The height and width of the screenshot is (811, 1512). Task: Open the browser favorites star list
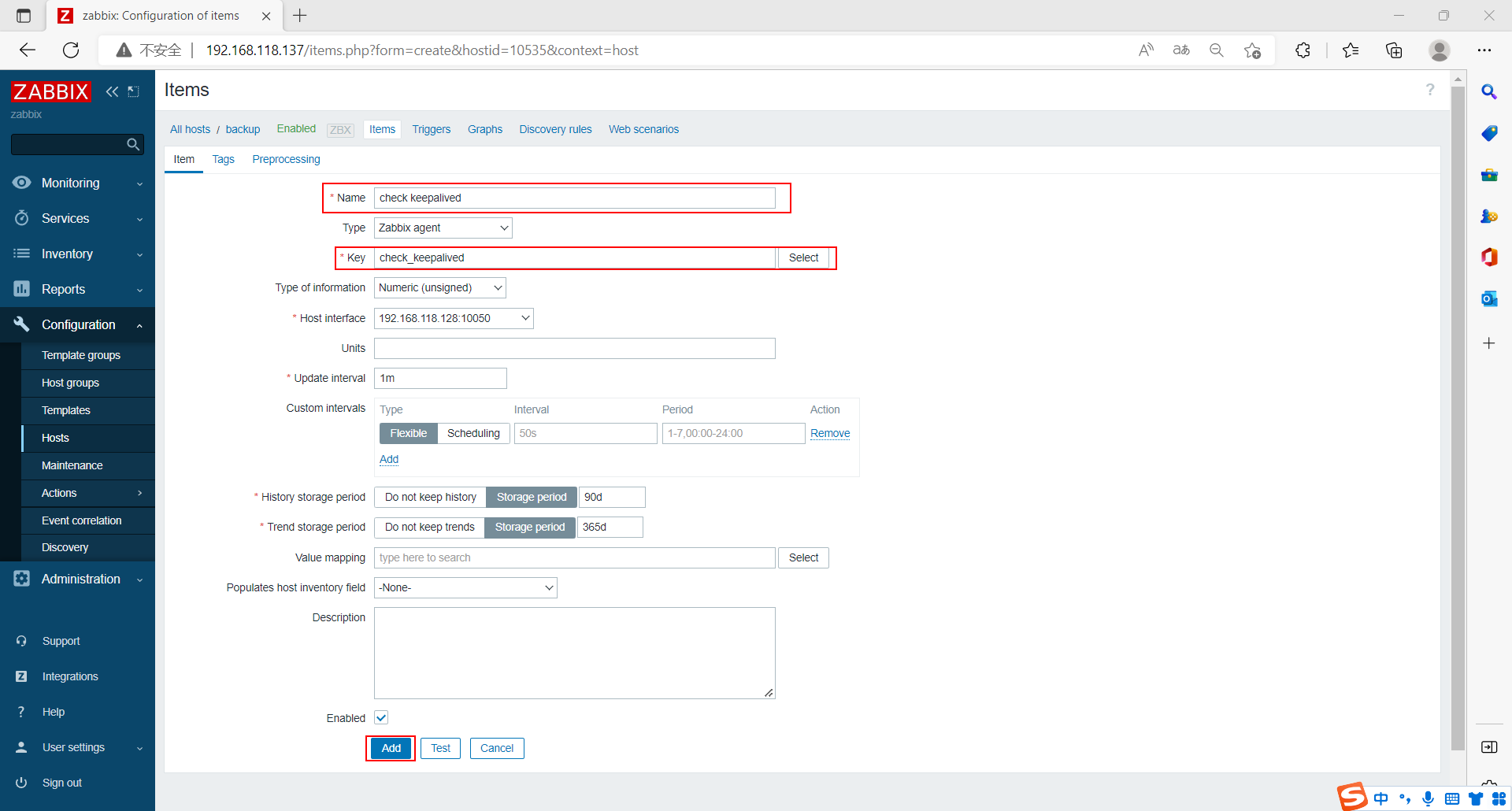1351,50
